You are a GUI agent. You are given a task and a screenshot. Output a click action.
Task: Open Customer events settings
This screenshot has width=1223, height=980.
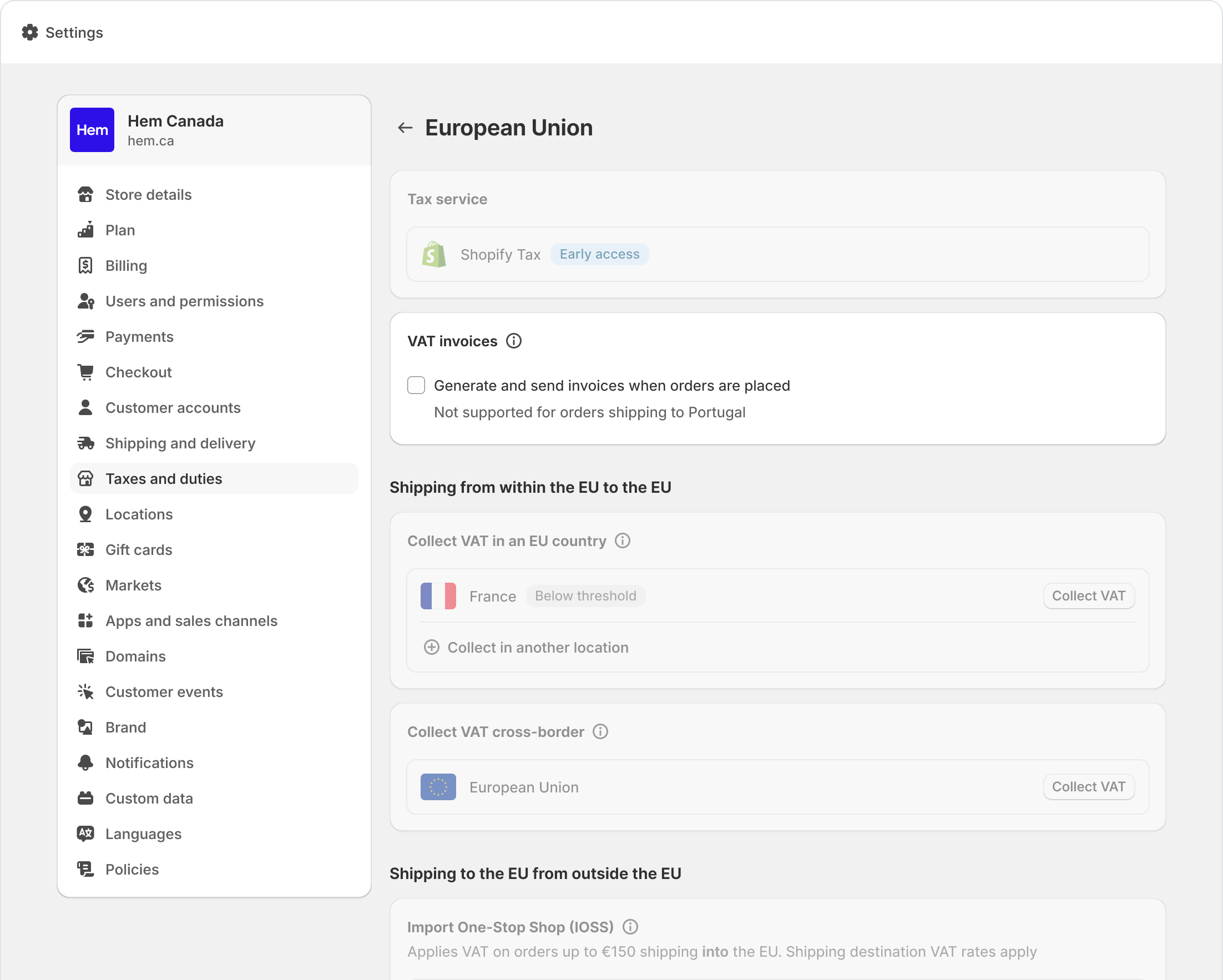tap(214, 692)
